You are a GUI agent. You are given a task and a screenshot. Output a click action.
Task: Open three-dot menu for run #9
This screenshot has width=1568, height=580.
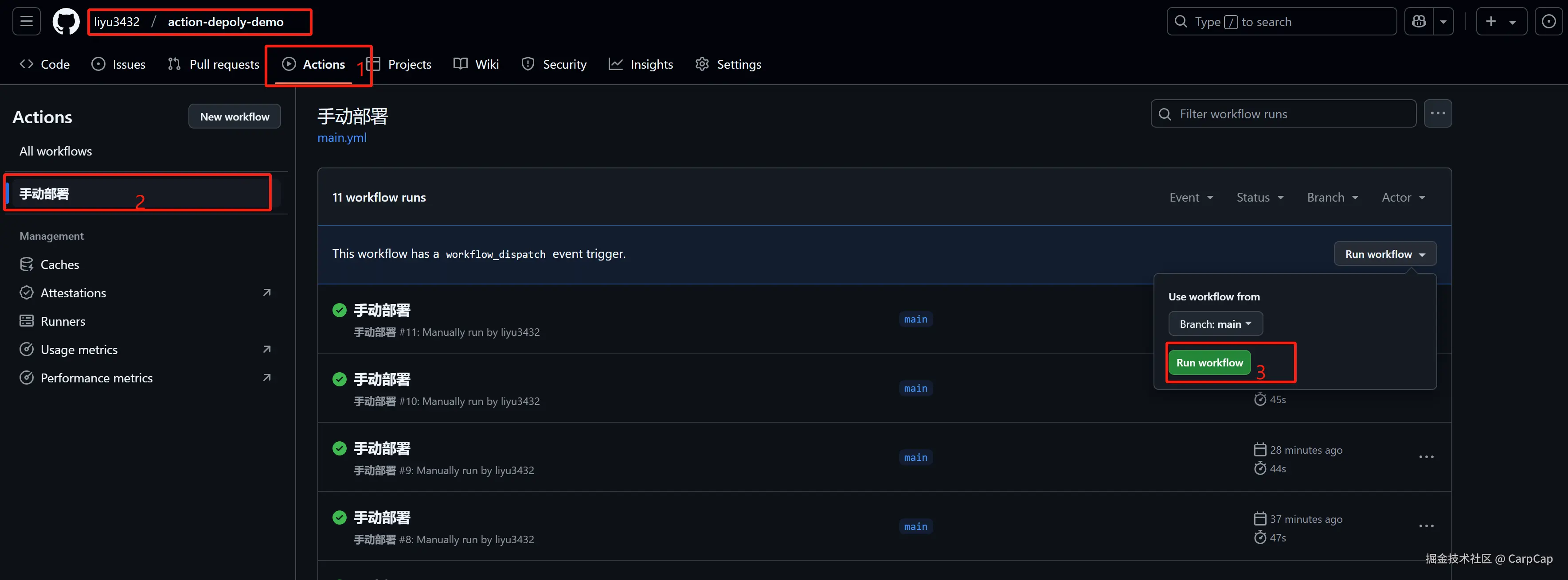1426,457
